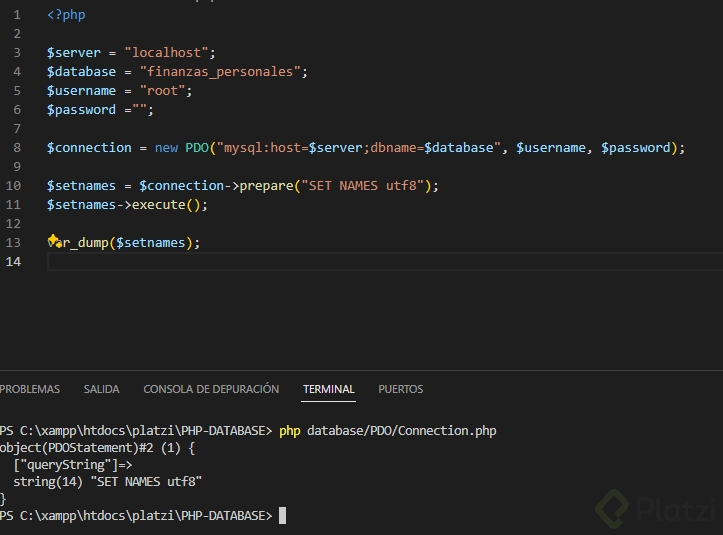Click the PDO class name on line 8

pos(196,147)
